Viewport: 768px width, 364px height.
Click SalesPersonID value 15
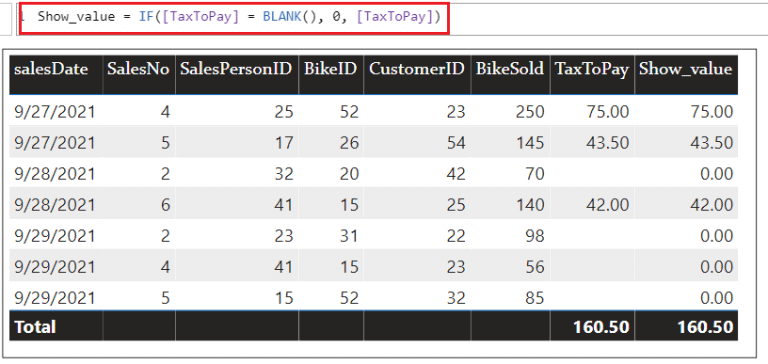[283, 298]
